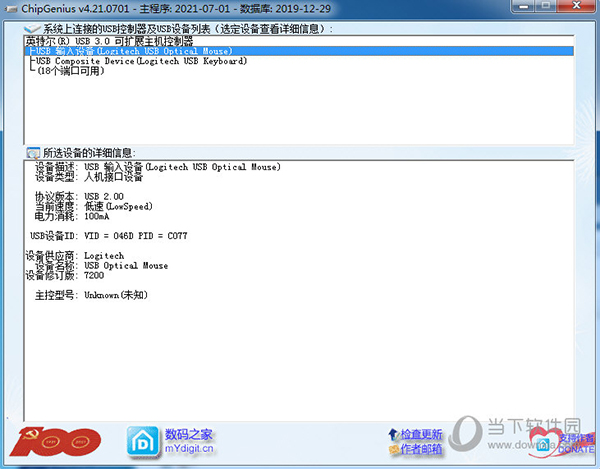Open the mYdigit.cn house logo icon
Viewport: 600px width, 469px height.
[x=142, y=442]
